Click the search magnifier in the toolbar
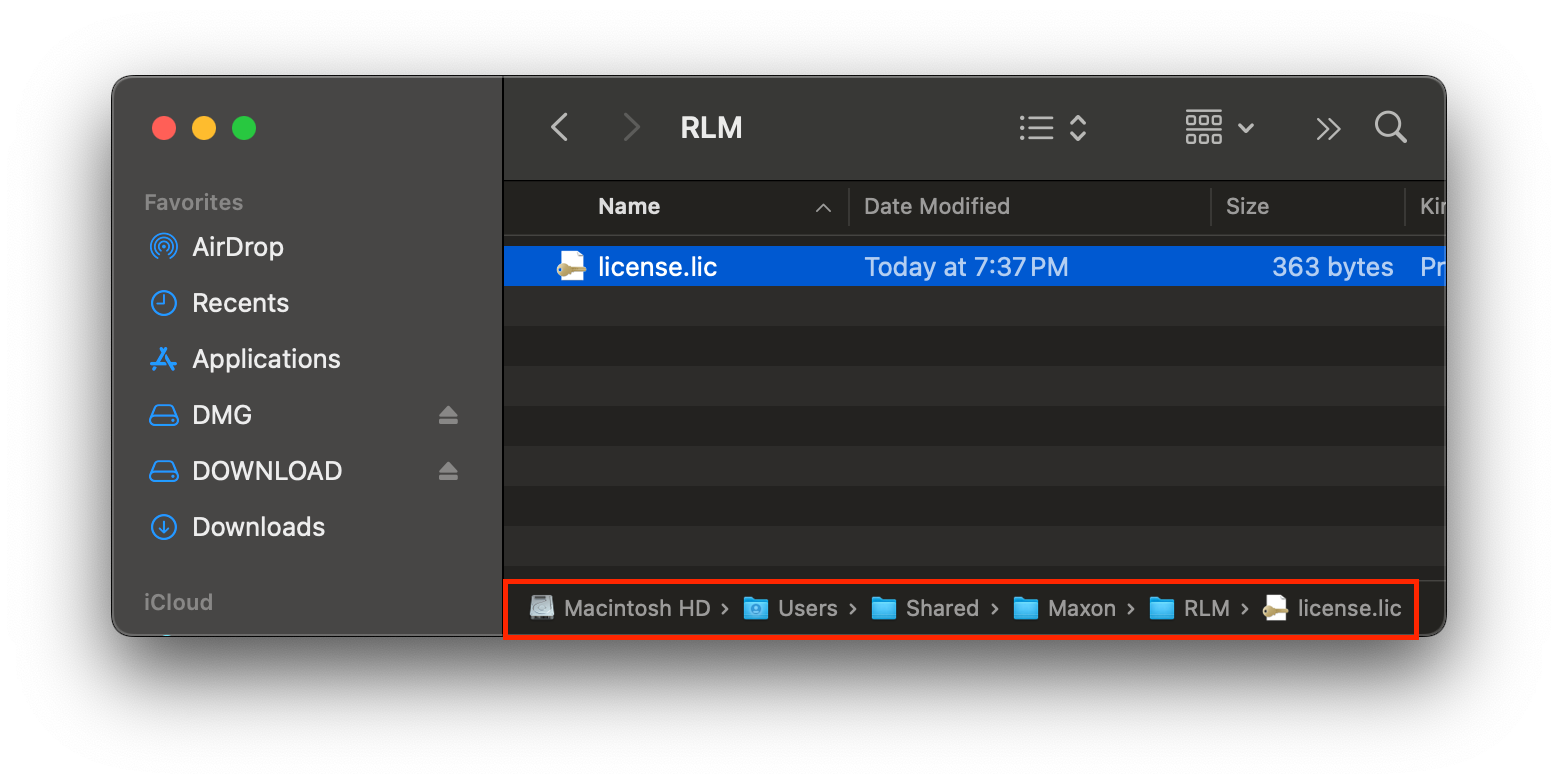1558x784 pixels. tap(1390, 127)
